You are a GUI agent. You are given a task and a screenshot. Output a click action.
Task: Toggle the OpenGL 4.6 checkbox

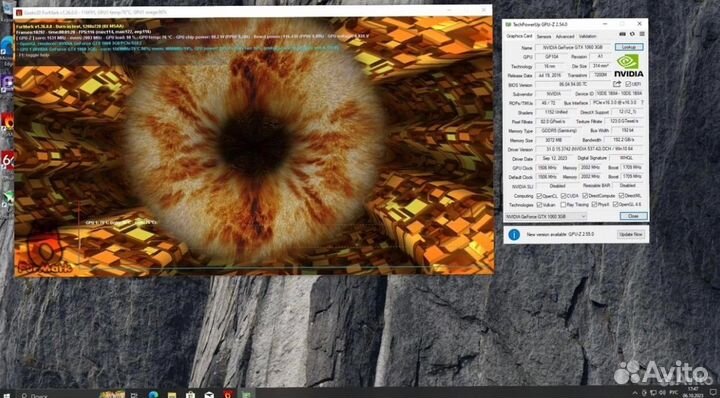[615, 205]
